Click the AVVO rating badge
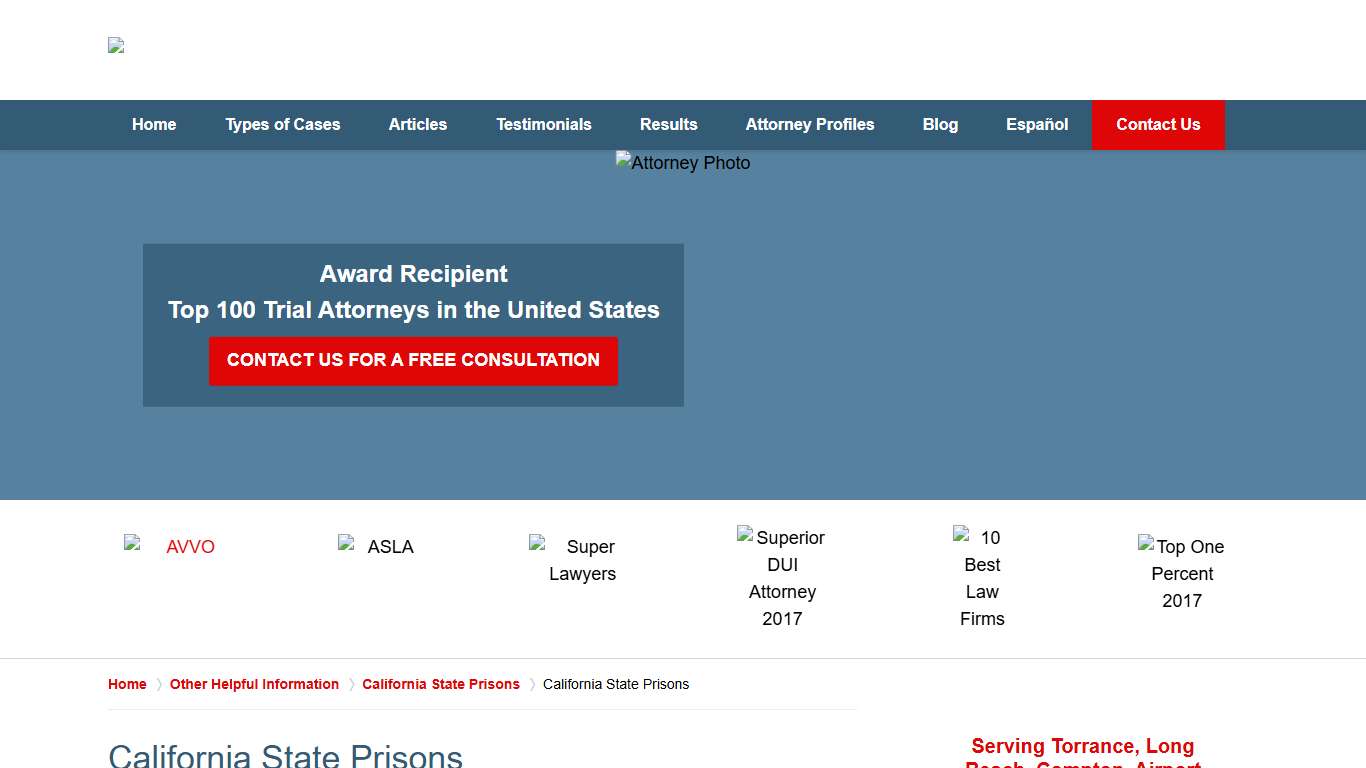This screenshot has width=1366, height=768. pyautogui.click(x=168, y=546)
